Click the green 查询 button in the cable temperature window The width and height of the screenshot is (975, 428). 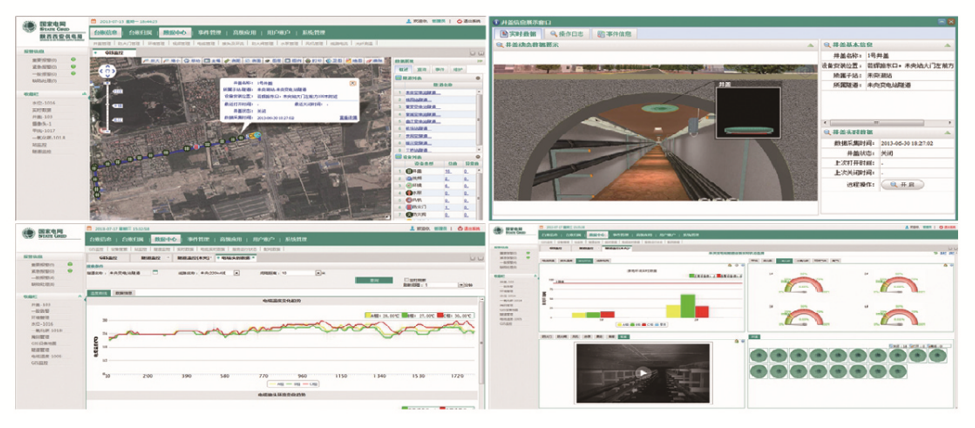coord(374,280)
